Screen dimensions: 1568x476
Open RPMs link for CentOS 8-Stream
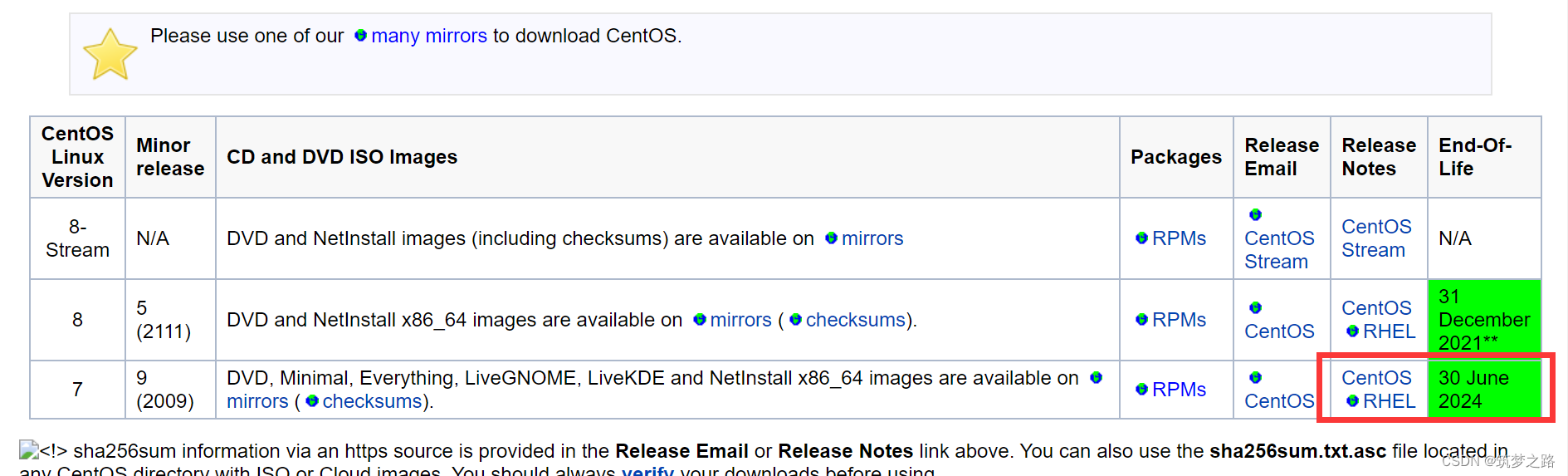(1179, 238)
